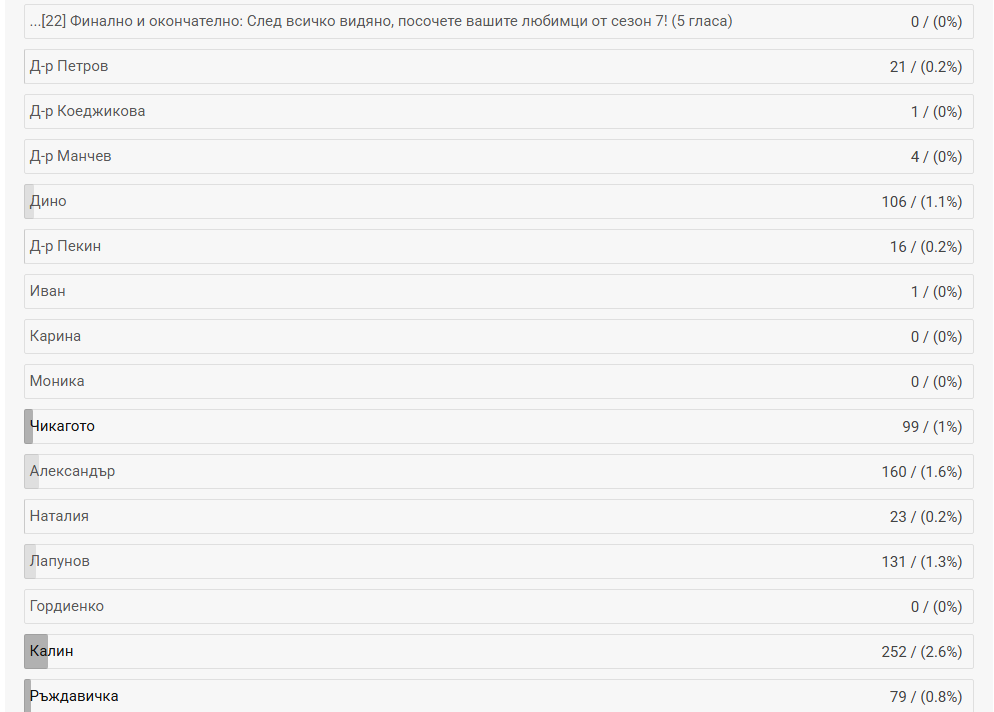The image size is (994, 712).
Task: Select the Лапунов poll entry
Action: tap(60, 561)
